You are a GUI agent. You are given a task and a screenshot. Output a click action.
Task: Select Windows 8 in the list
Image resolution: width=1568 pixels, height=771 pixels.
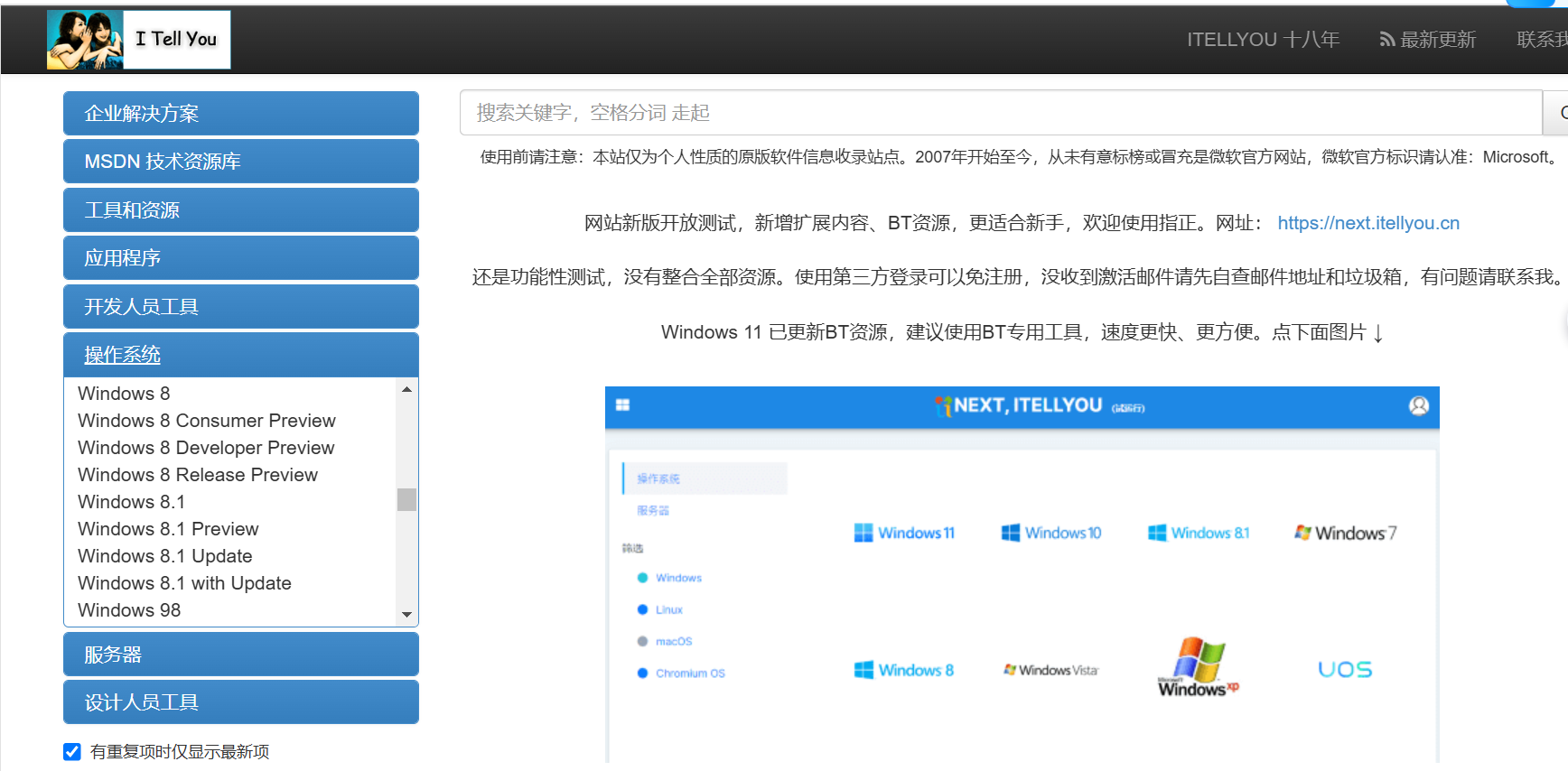(124, 394)
